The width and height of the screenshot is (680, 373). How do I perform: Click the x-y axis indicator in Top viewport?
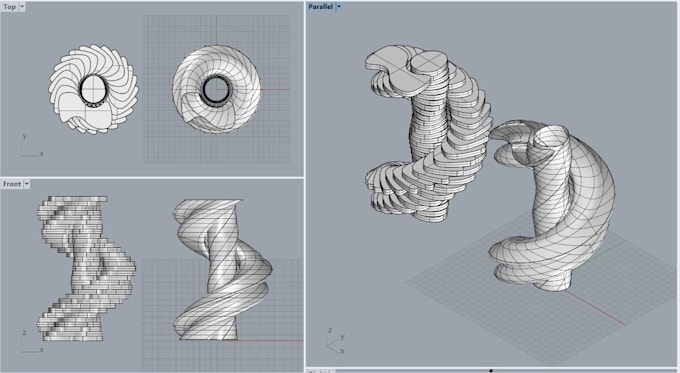32,145
